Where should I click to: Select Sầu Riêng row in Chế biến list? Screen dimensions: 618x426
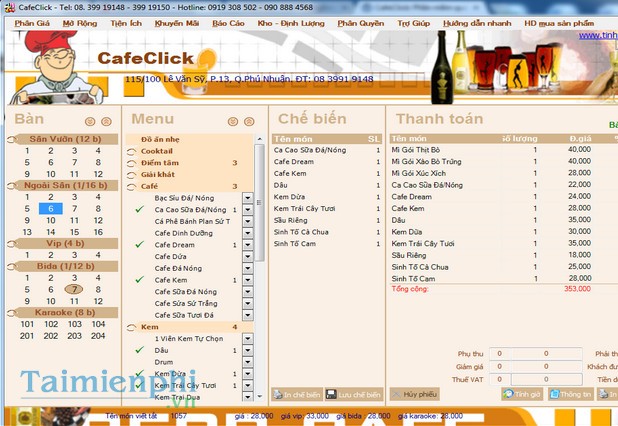tap(327, 220)
